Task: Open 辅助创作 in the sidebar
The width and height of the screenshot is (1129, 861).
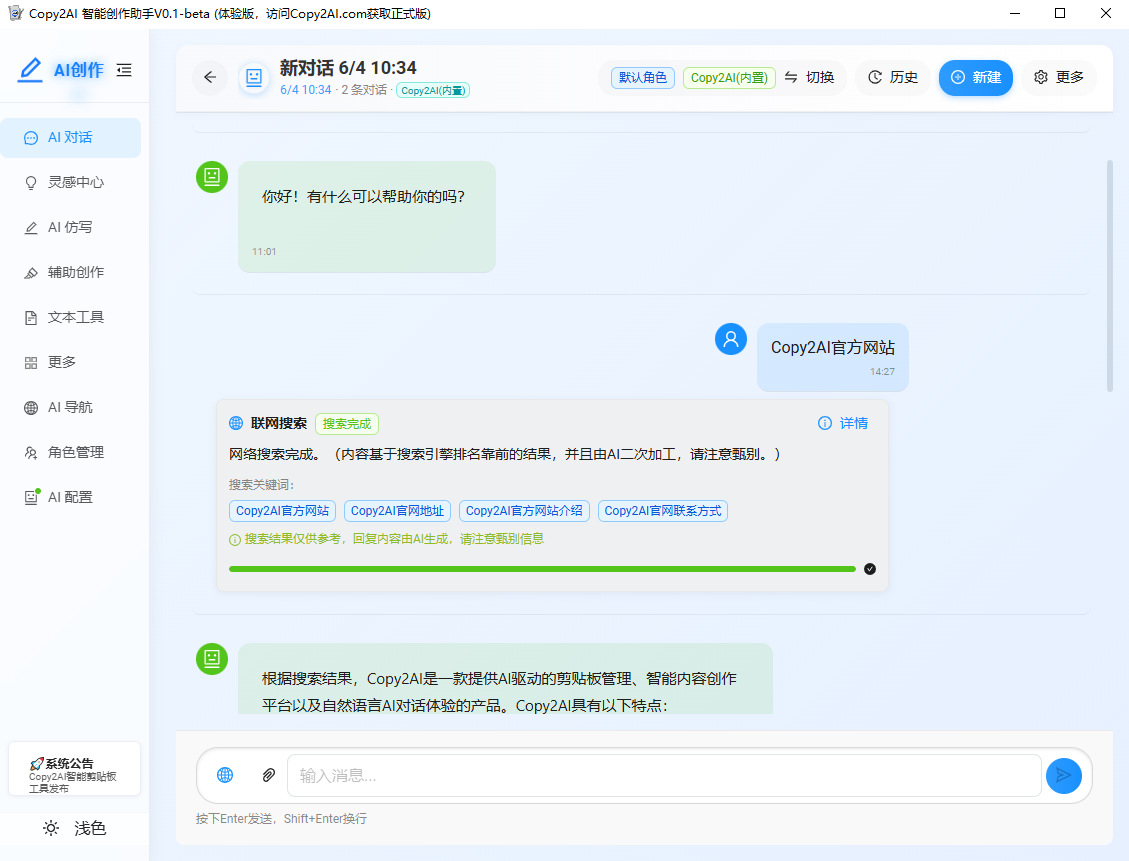Action: click(x=71, y=272)
